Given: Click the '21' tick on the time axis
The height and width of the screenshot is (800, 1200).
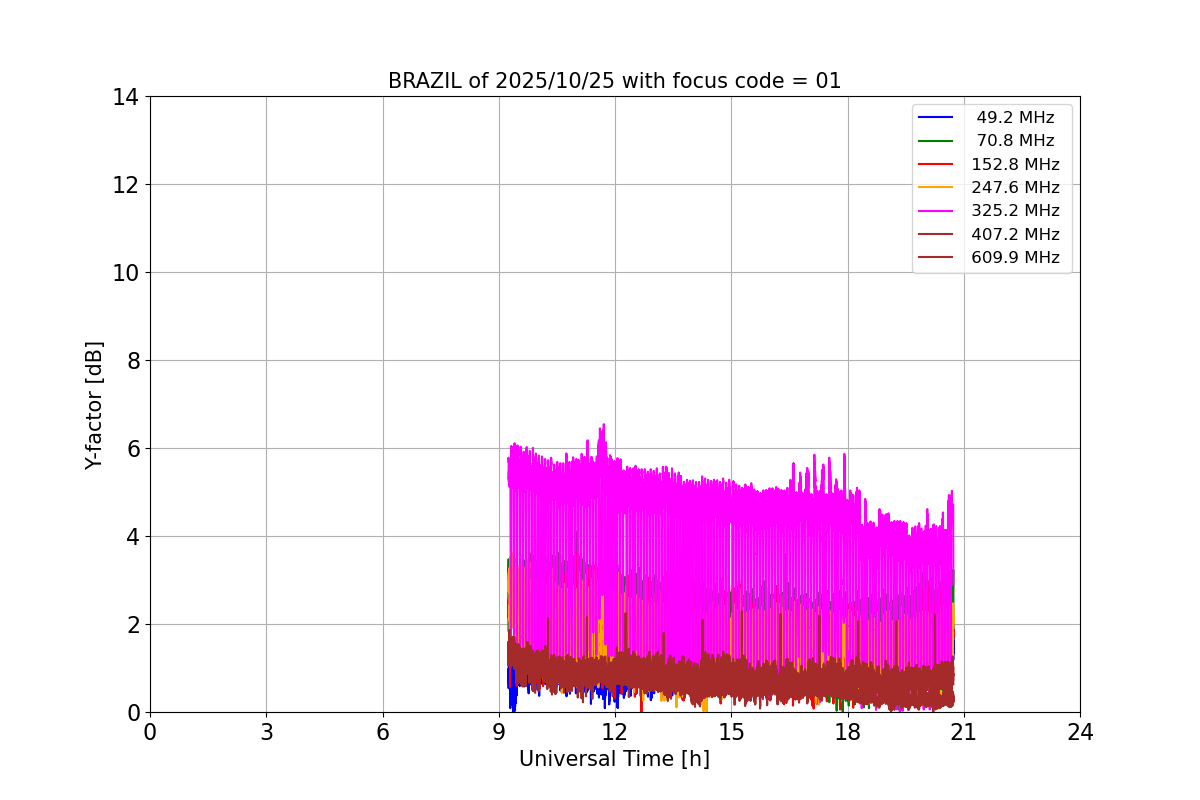Looking at the screenshot, I should click(x=964, y=732).
